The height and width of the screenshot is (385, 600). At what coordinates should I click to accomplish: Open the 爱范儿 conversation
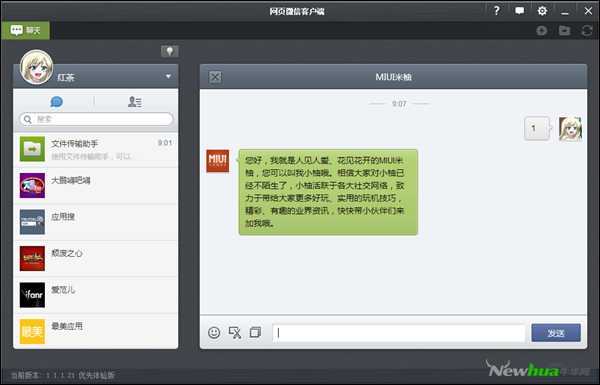[x=96, y=295]
